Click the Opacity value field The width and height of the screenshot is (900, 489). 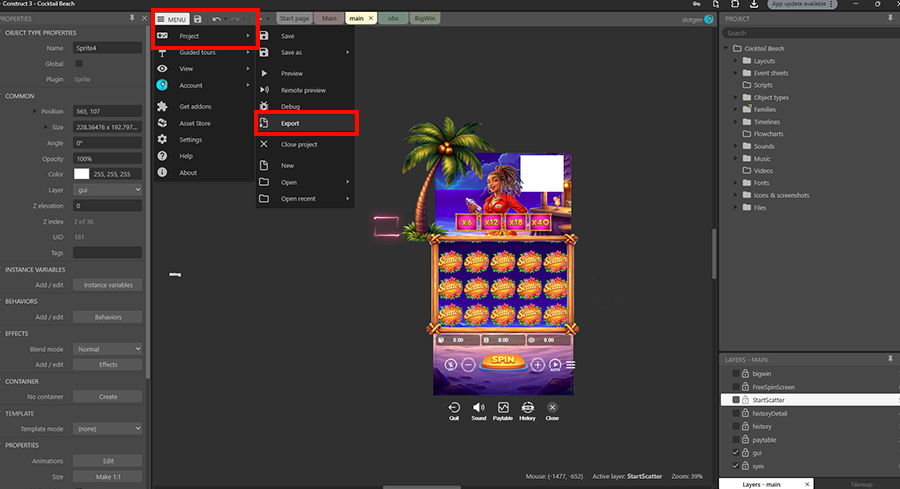(x=107, y=158)
